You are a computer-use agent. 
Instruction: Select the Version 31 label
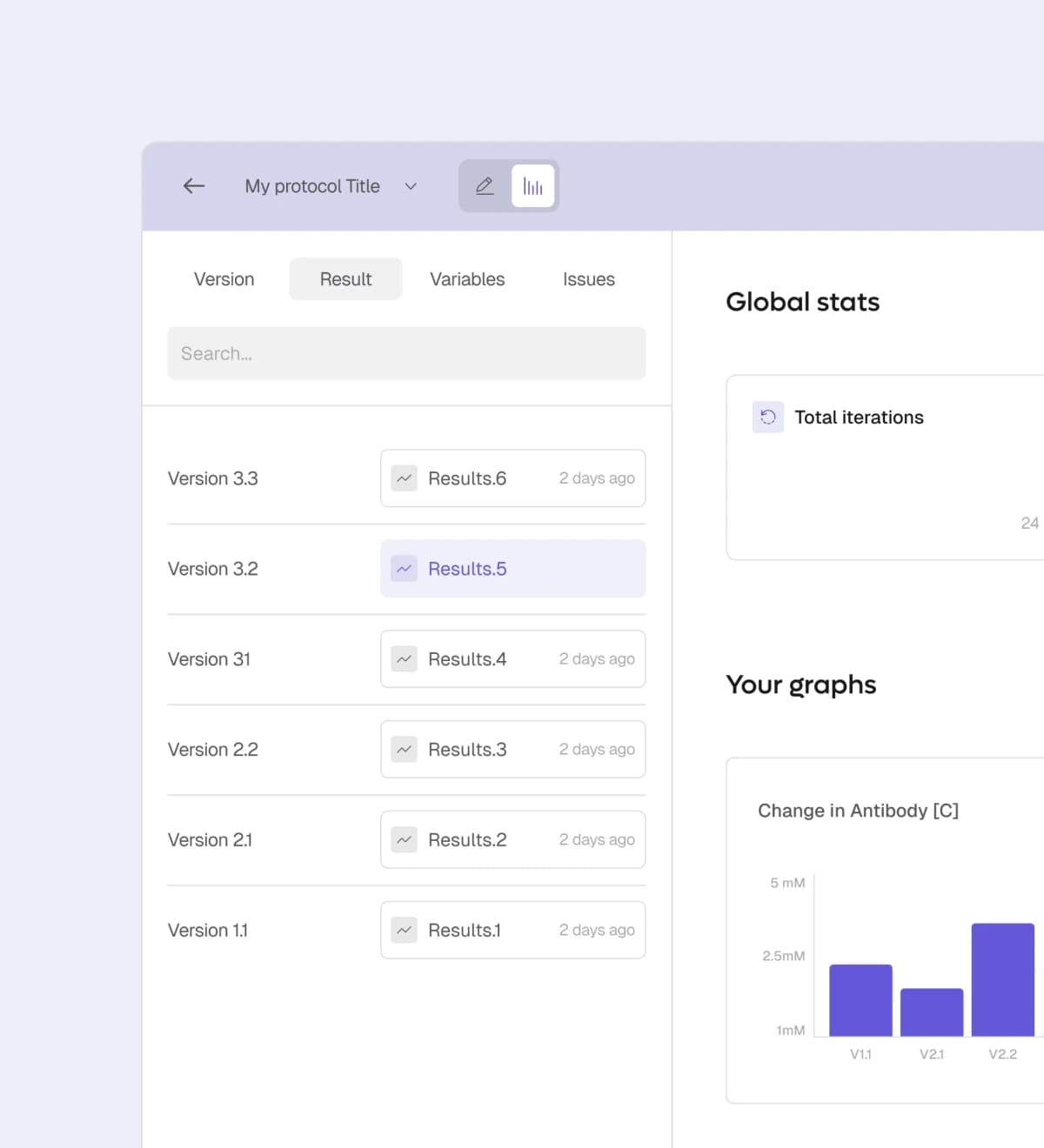[209, 659]
